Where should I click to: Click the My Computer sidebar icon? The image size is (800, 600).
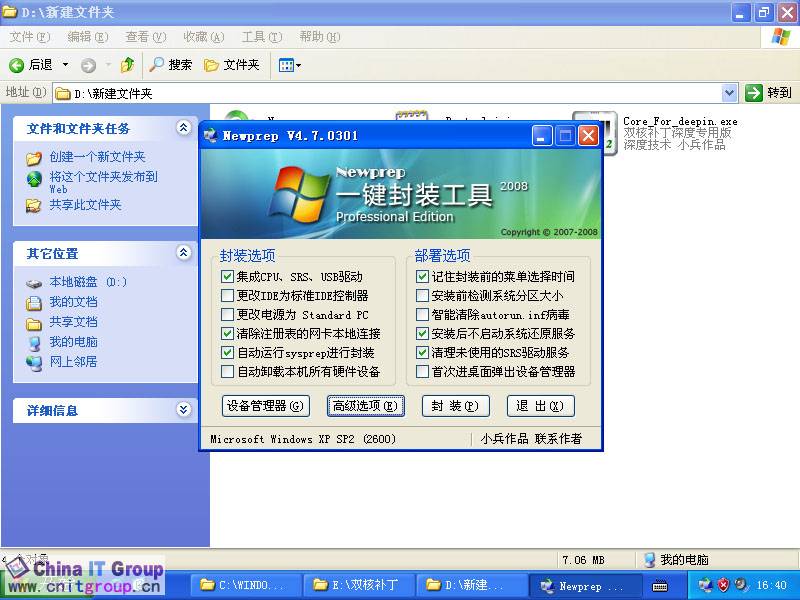34,343
